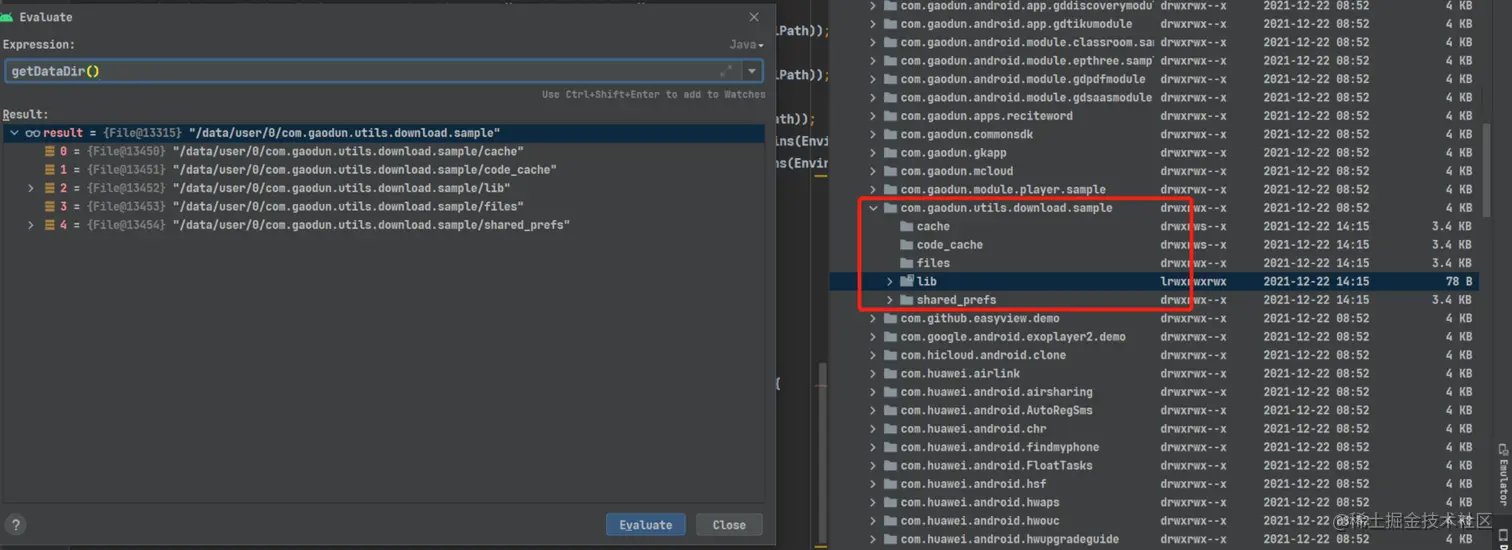Select result row 1 ending in /code_cache

tap(384, 170)
